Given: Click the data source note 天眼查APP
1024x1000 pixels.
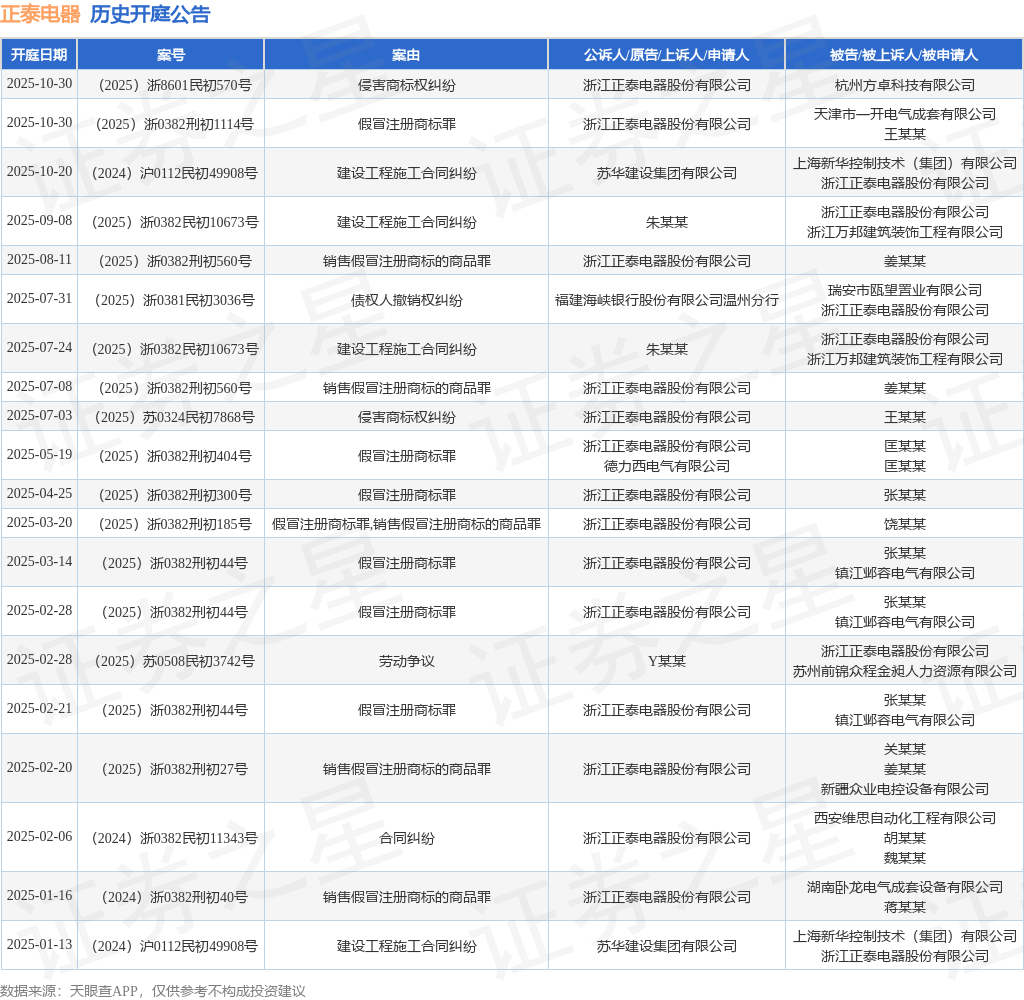Looking at the screenshot, I should click(103, 991).
